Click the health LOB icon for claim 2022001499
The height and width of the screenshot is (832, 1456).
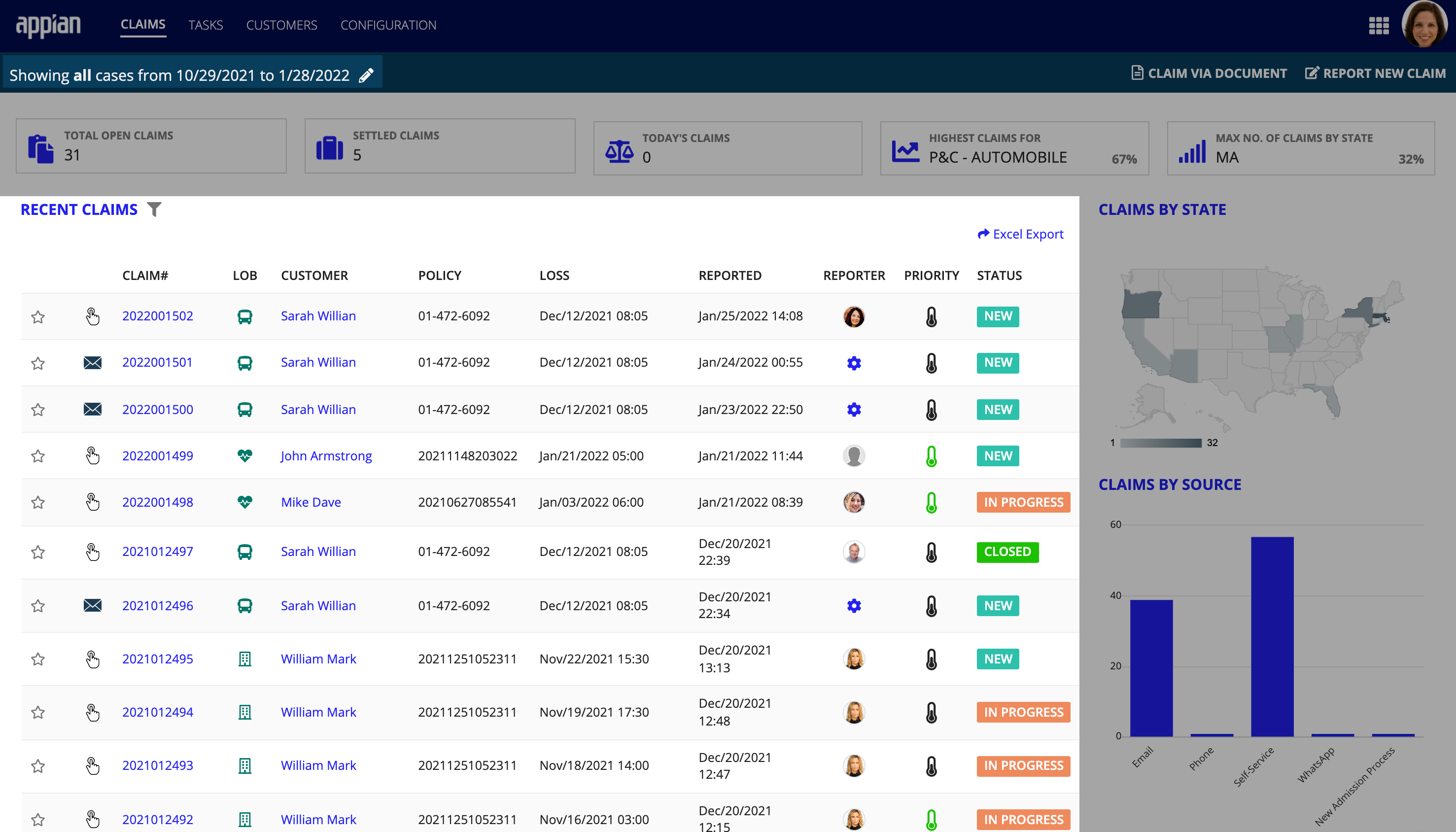click(243, 455)
